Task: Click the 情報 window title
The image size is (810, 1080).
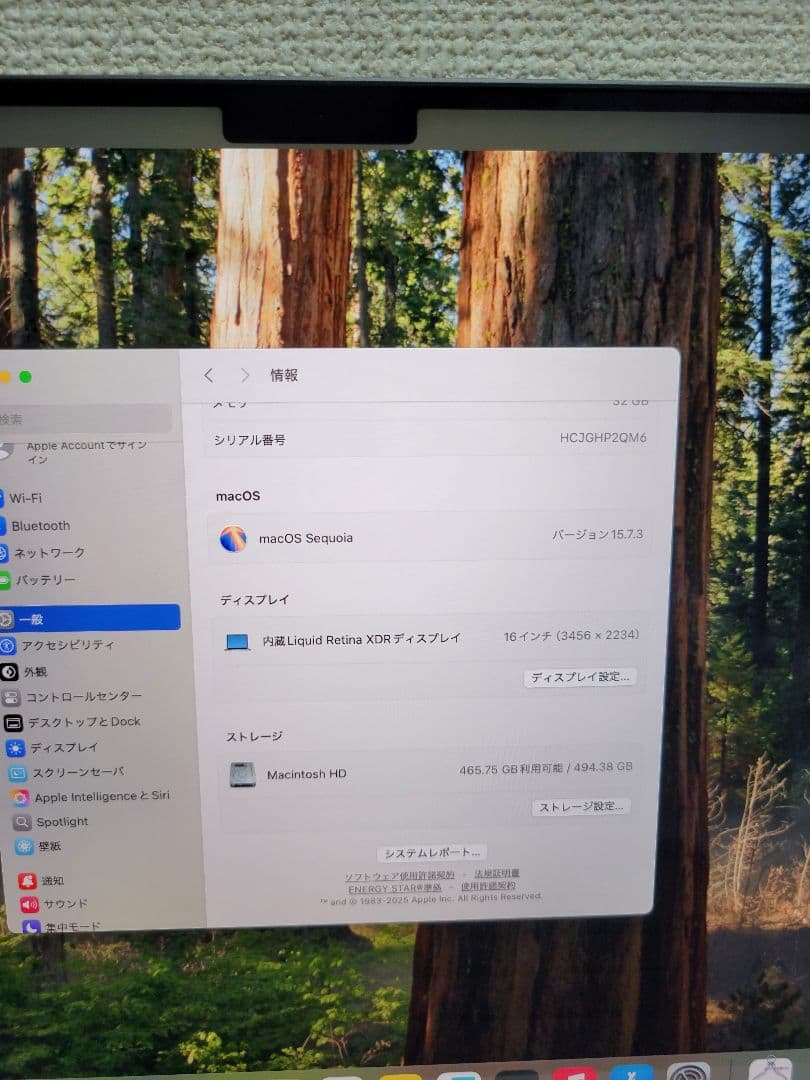Action: 284,375
